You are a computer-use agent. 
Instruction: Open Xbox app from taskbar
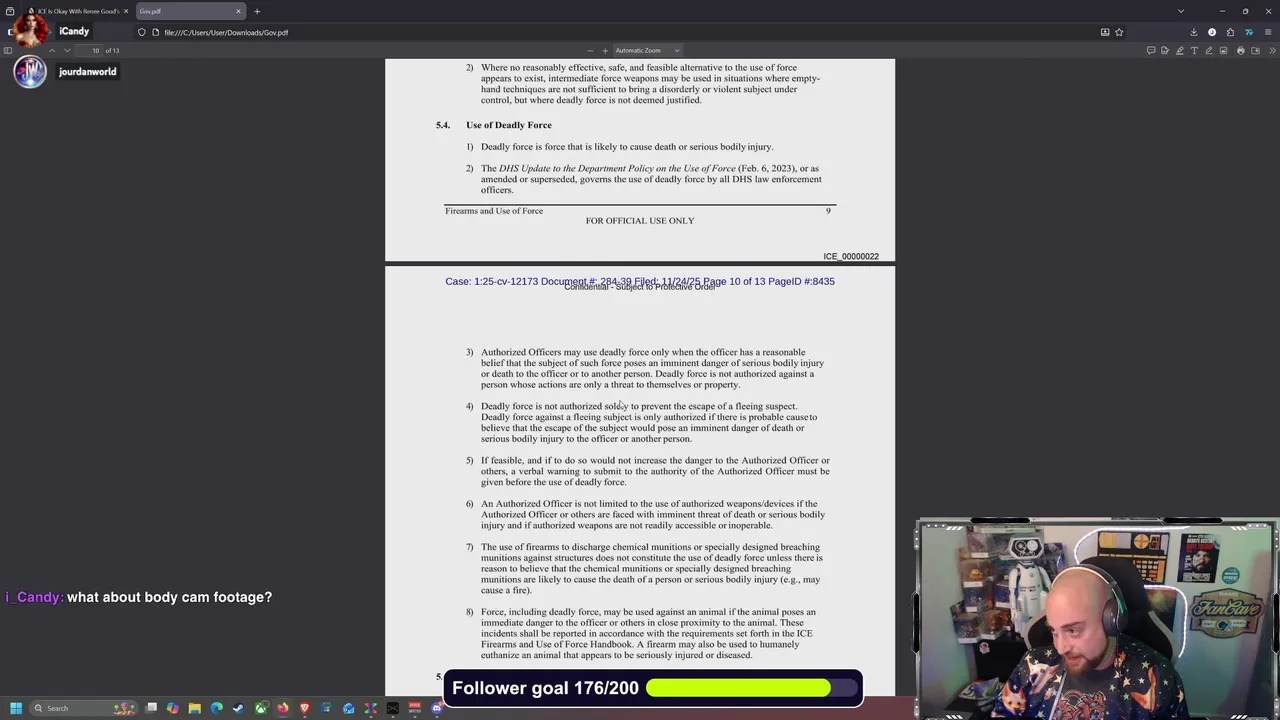click(x=261, y=708)
